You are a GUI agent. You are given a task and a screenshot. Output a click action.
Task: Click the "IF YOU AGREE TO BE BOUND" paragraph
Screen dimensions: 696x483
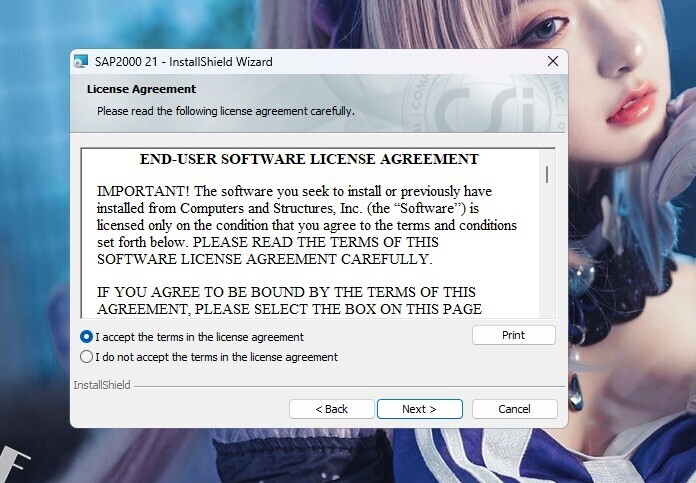(x=289, y=301)
